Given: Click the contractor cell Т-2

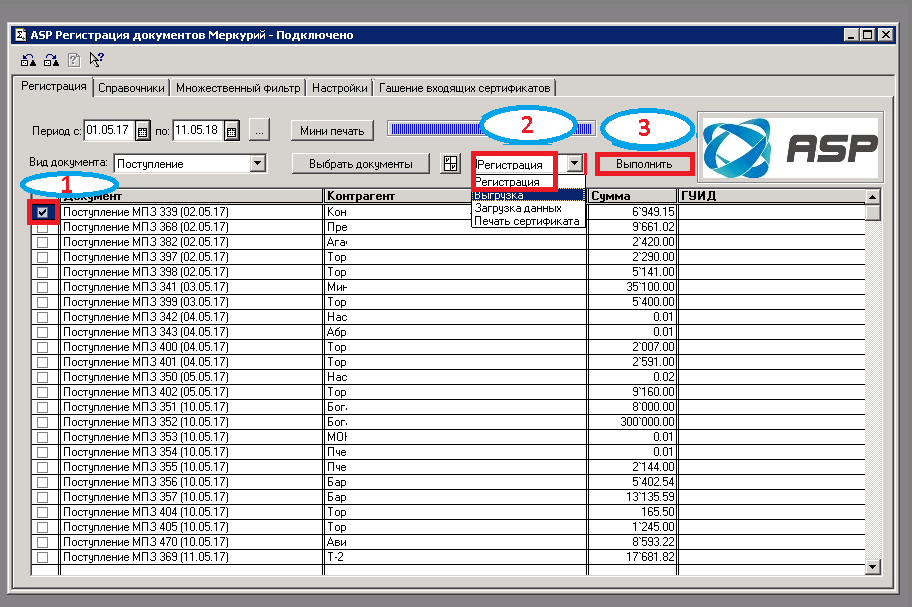Looking at the screenshot, I should pos(455,557).
